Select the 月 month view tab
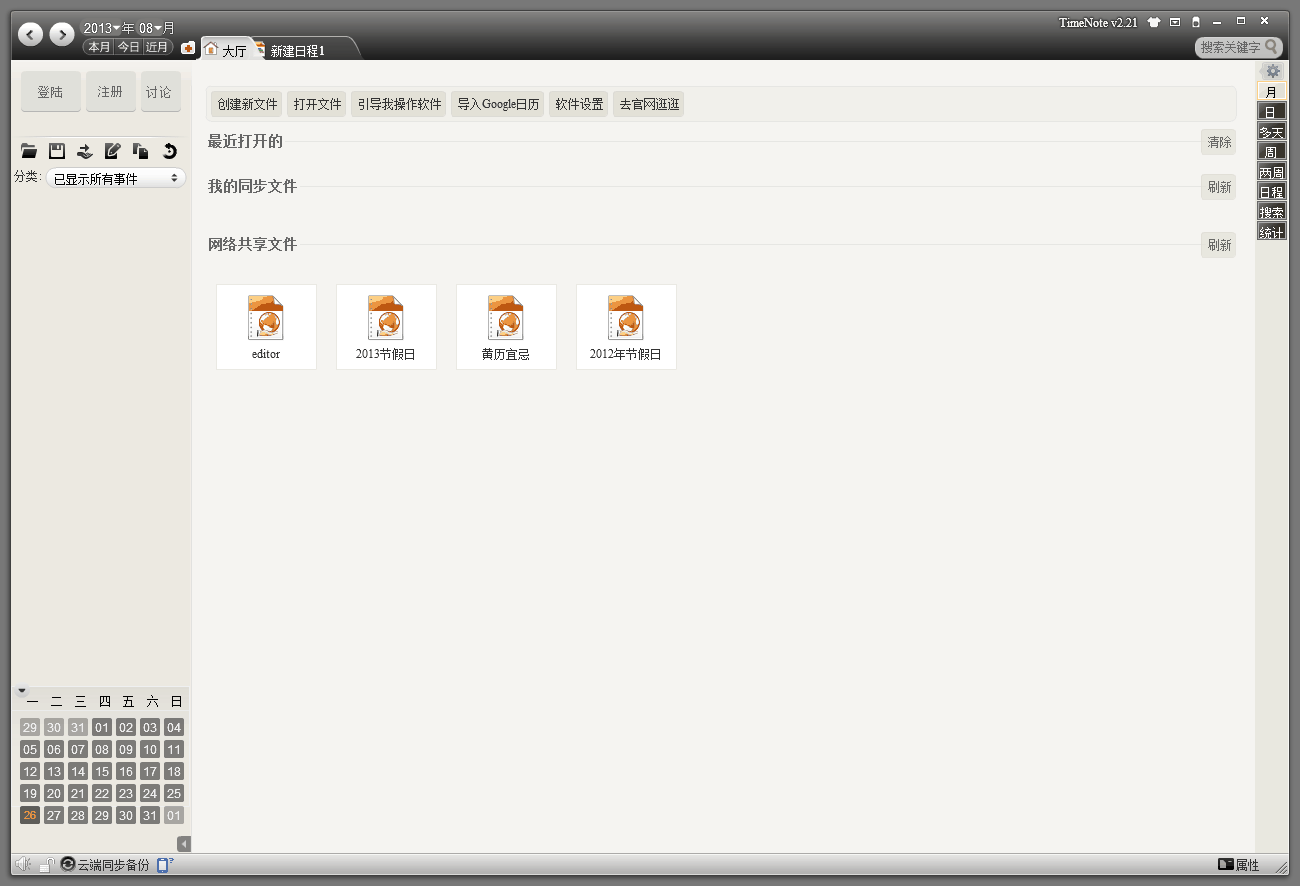1300x886 pixels. [x=1271, y=91]
